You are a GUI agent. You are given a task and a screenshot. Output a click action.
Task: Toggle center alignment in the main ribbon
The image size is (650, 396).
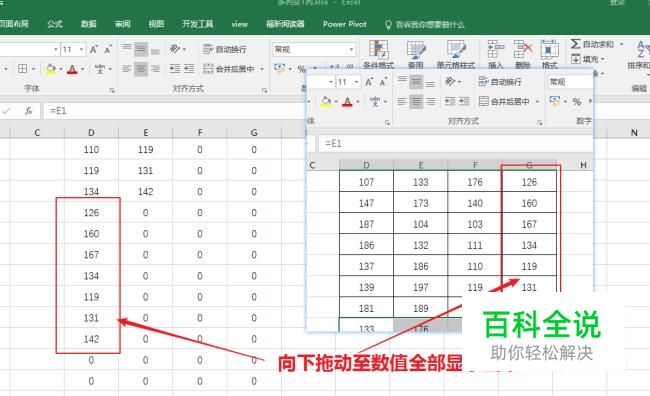click(x=141, y=68)
